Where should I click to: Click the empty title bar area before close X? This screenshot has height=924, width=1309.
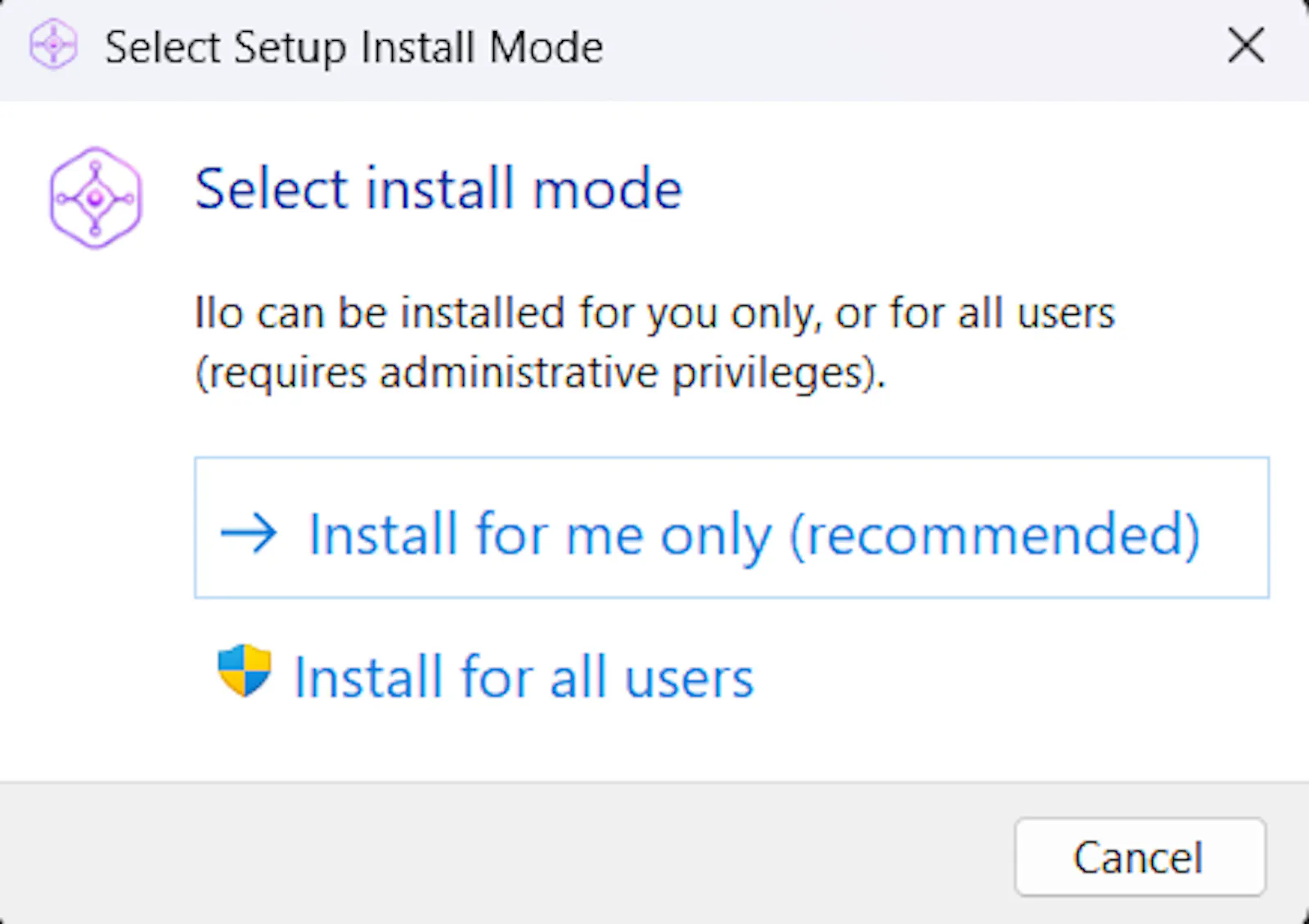pos(908,47)
